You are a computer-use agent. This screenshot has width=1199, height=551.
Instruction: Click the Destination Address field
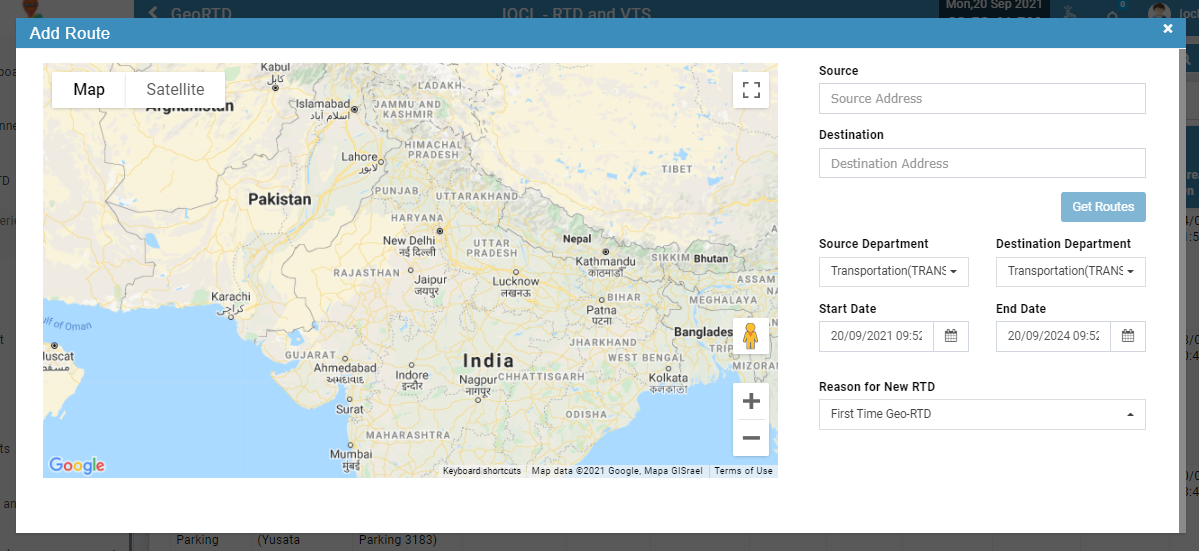point(982,164)
